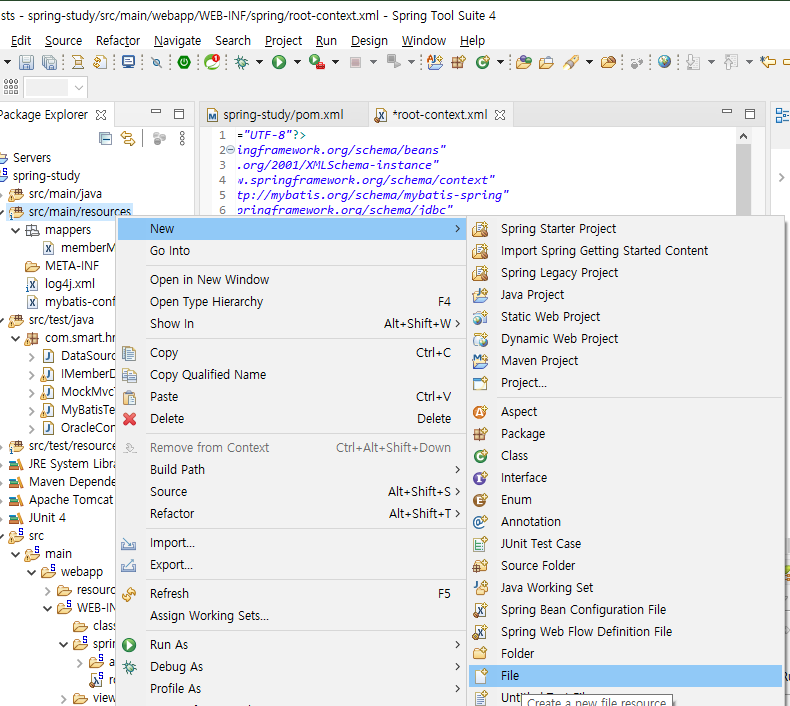Click the Search flashlight toolbar icon
The height and width of the screenshot is (706, 790).
click(x=571, y=62)
